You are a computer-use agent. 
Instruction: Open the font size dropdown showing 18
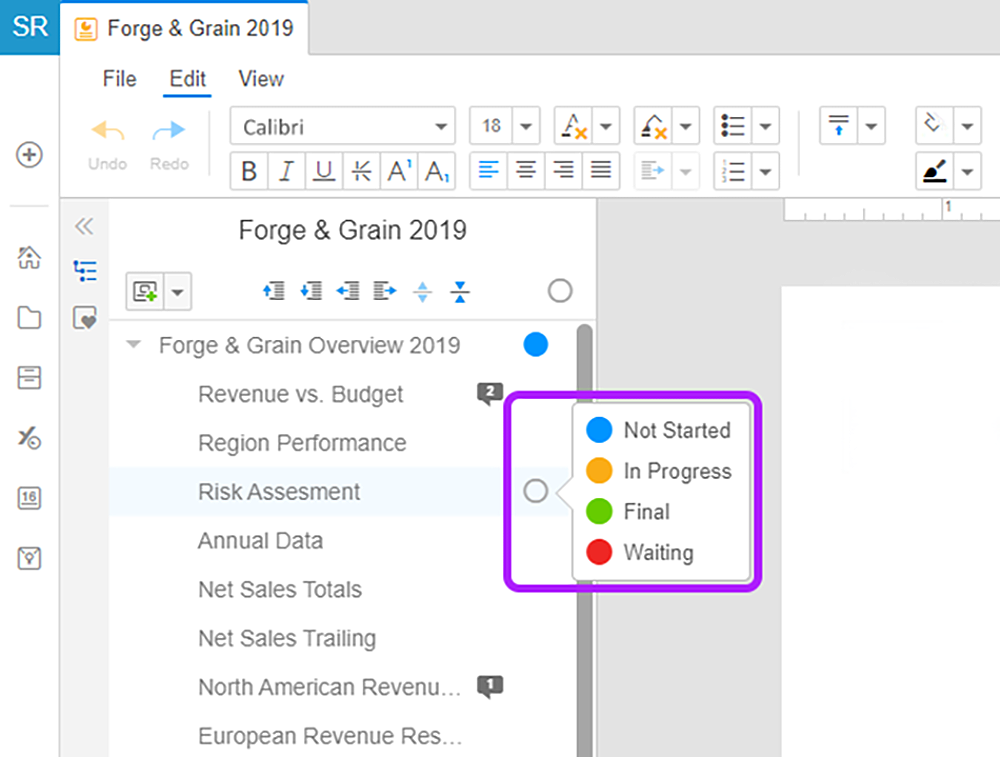(504, 125)
